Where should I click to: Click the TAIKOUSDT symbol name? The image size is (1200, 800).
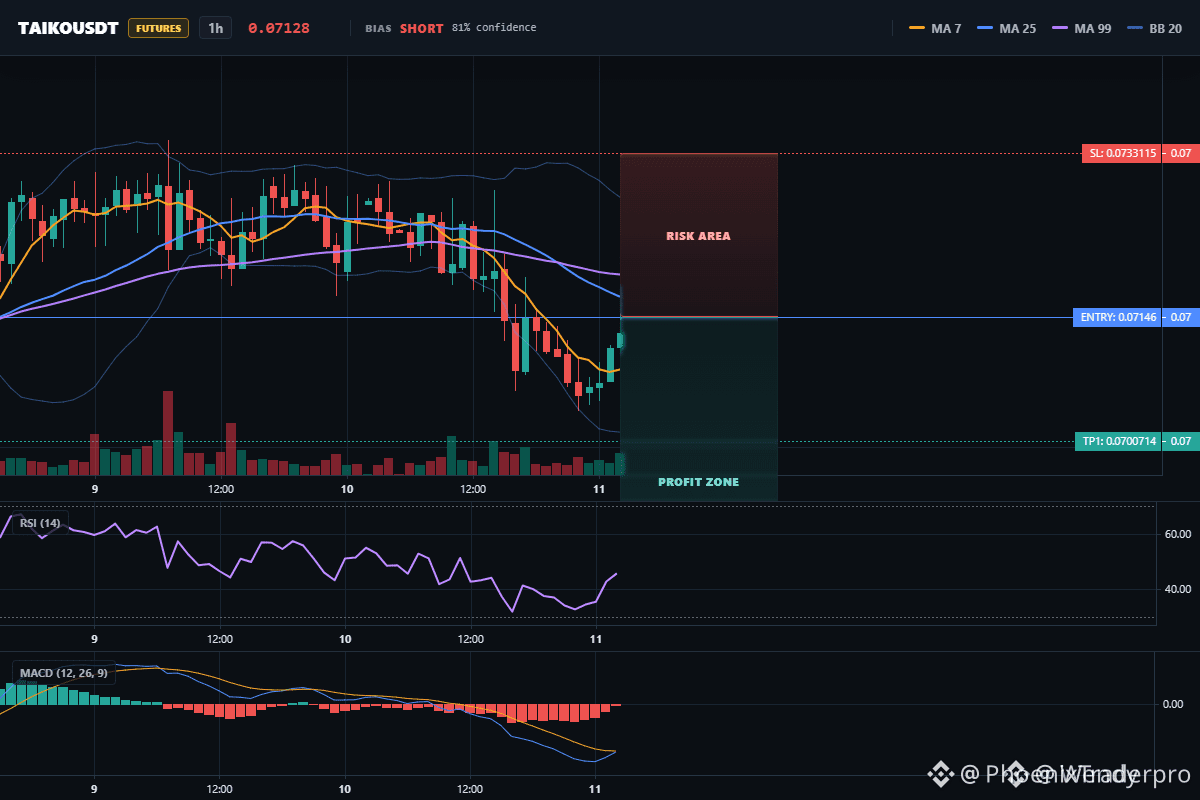coord(68,28)
